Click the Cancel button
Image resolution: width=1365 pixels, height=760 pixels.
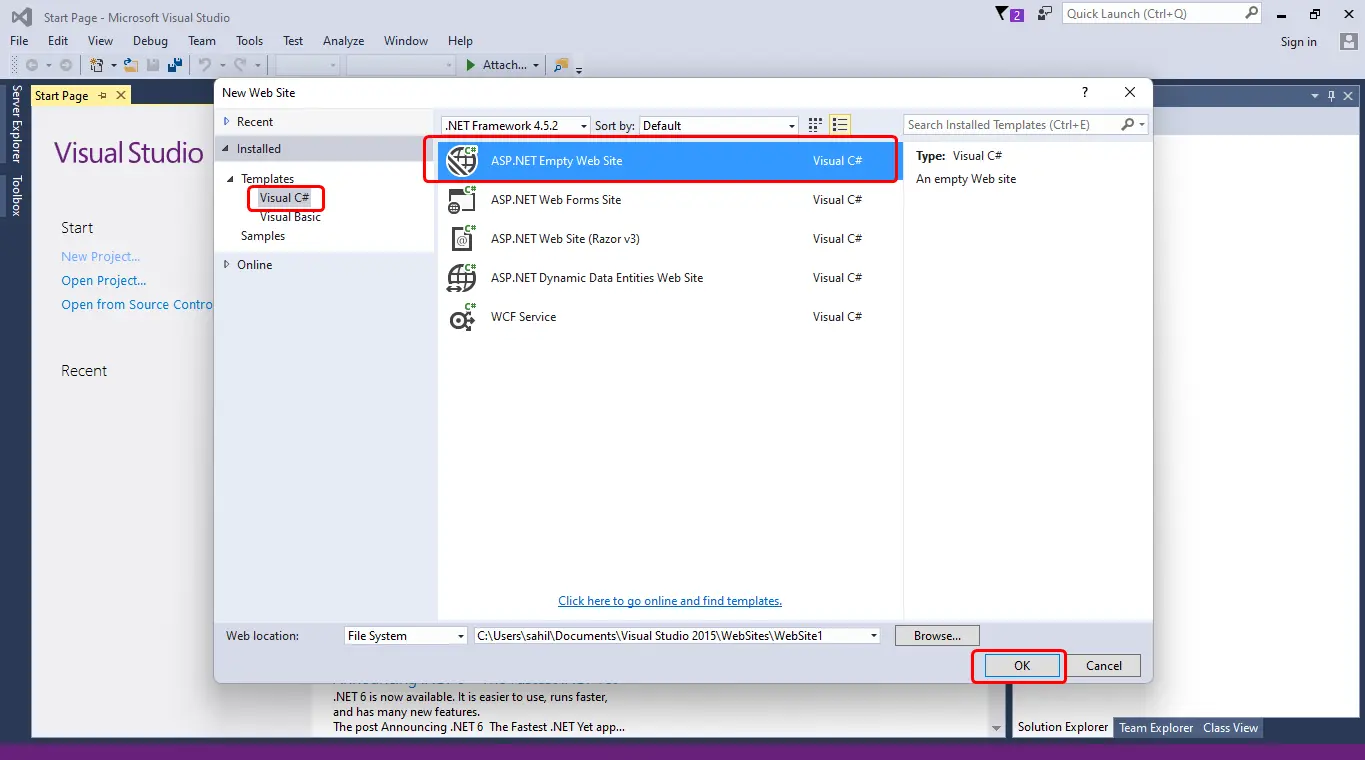(1104, 666)
